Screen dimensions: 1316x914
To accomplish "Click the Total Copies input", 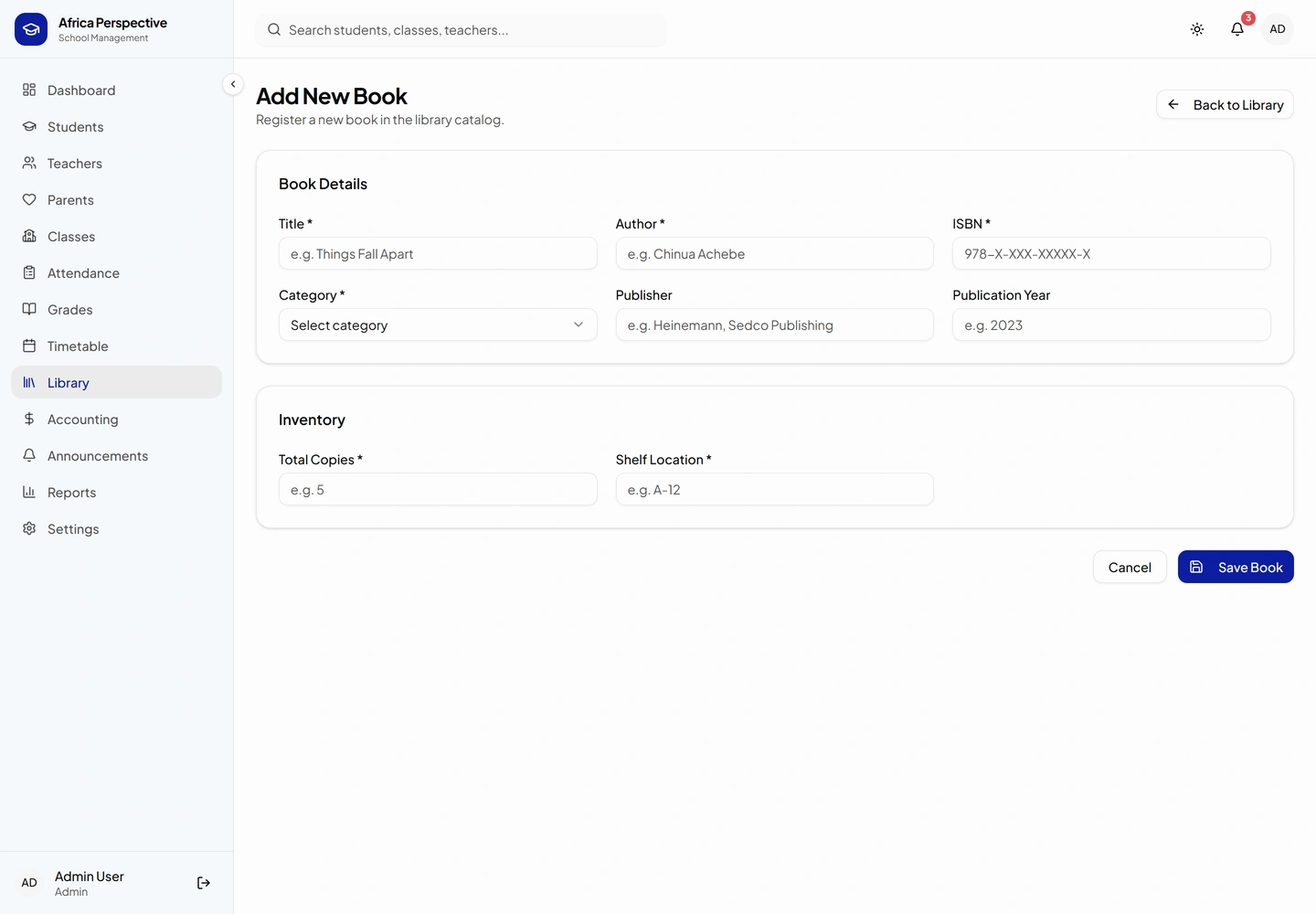I will click(x=438, y=489).
